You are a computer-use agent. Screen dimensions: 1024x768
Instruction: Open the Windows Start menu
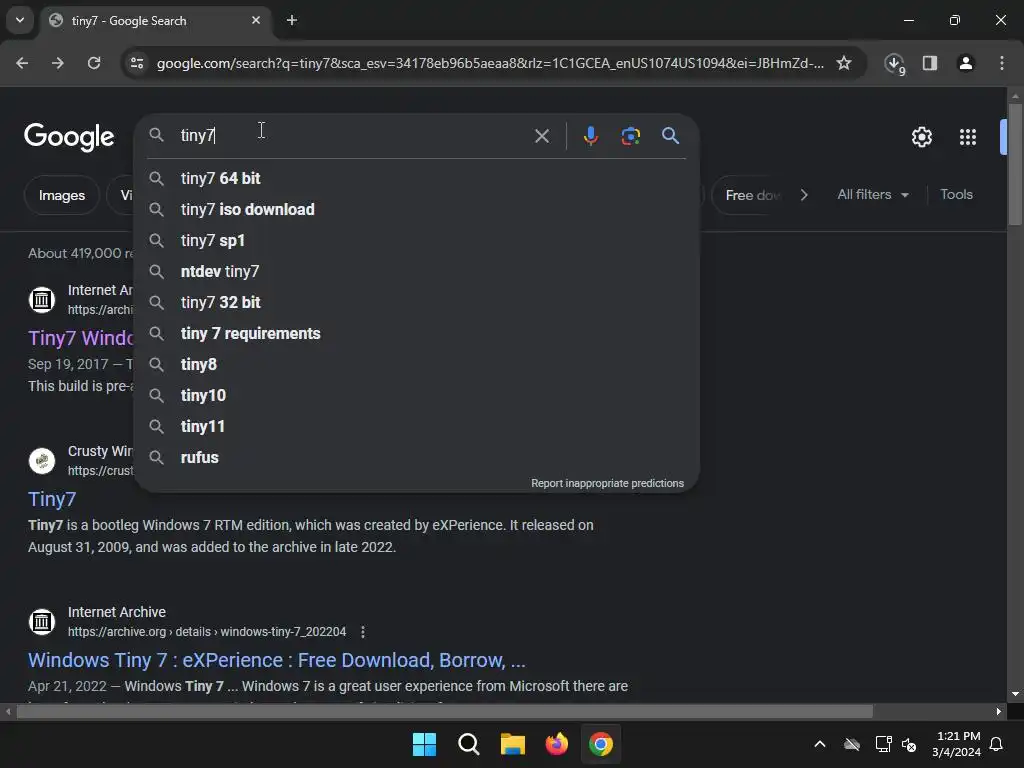pyautogui.click(x=424, y=744)
